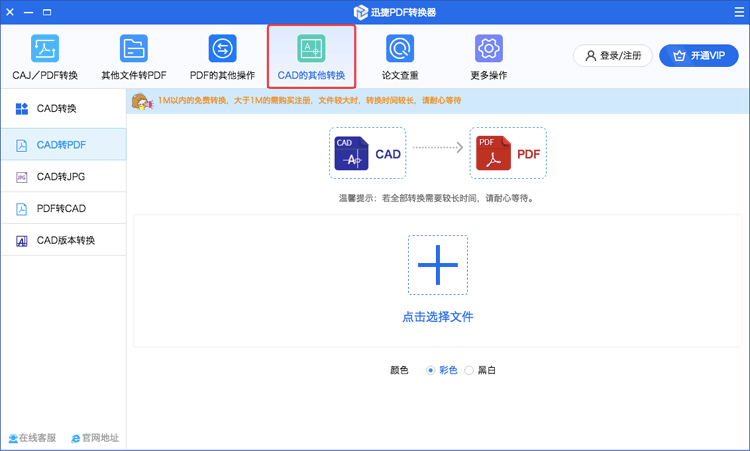750x451 pixels.
Task: Click the orange notice text about 1M限制
Action: [x=309, y=100]
